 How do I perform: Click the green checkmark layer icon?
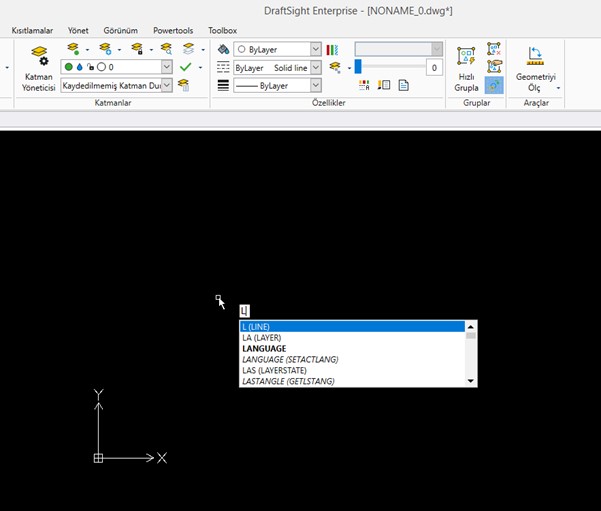coord(185,67)
